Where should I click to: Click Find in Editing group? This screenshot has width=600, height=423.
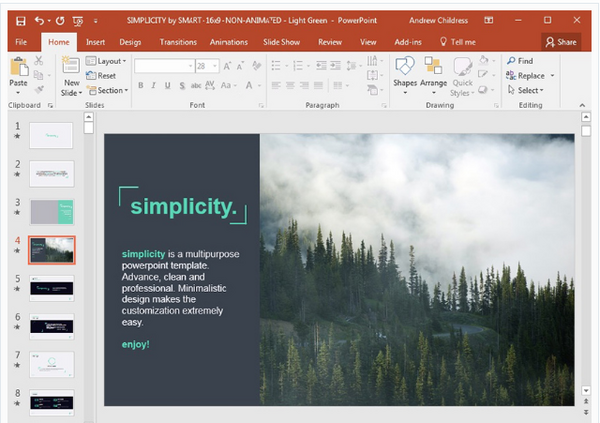click(x=520, y=61)
